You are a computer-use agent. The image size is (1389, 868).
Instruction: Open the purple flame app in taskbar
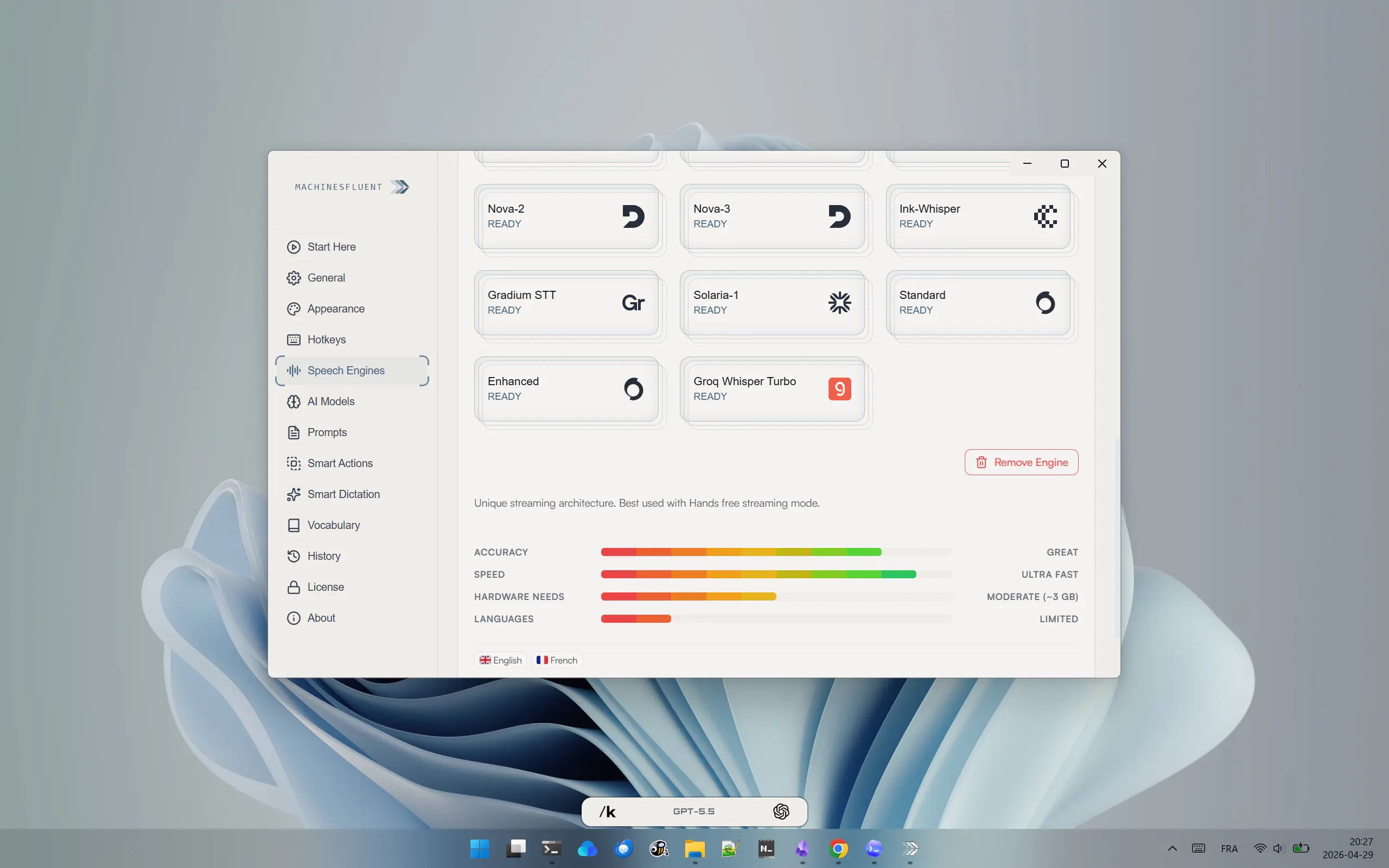point(802,848)
